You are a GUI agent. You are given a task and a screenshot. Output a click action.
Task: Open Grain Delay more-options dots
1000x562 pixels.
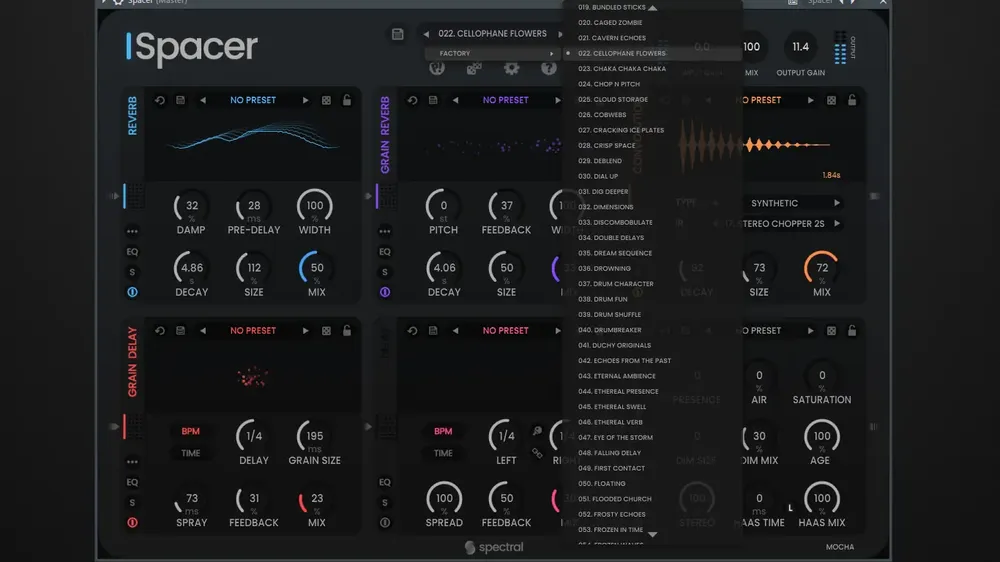(x=132, y=461)
